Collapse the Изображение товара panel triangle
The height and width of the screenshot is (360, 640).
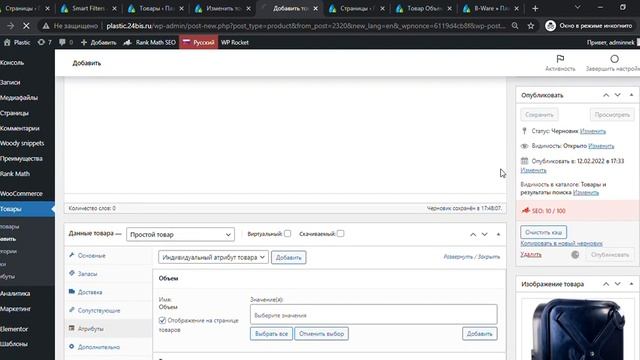(631, 284)
